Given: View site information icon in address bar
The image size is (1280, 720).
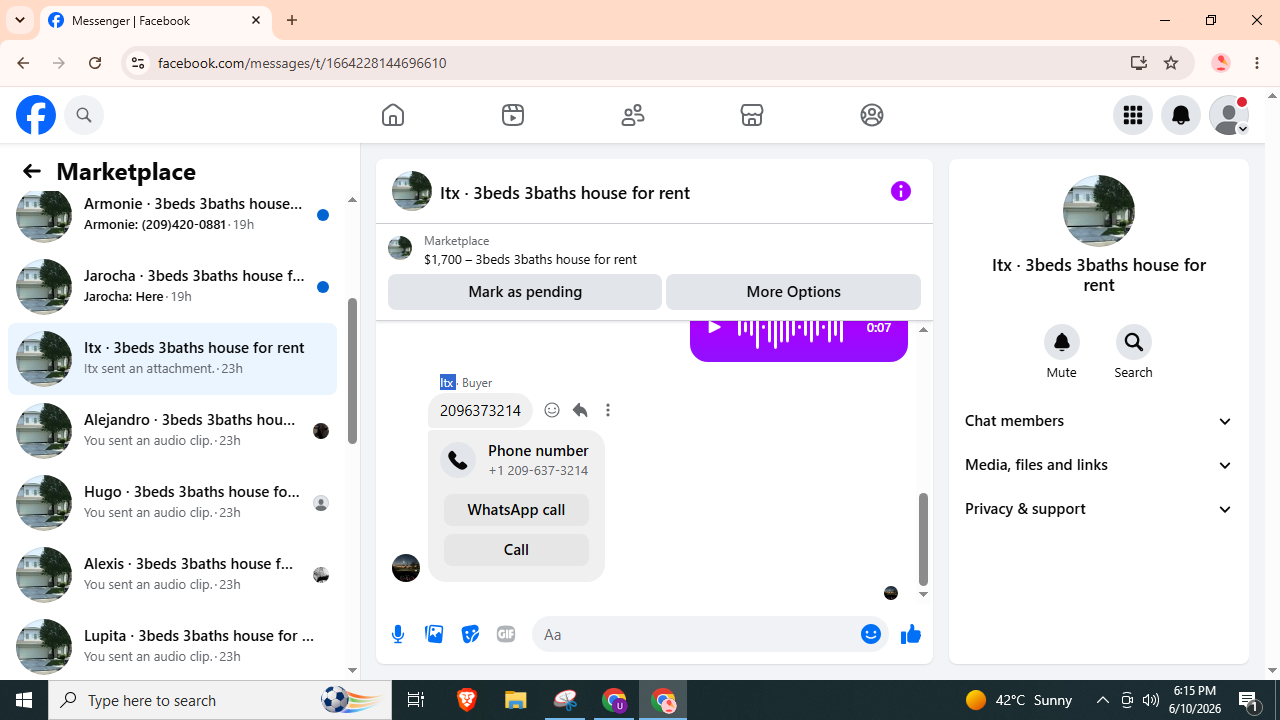Looking at the screenshot, I should (138, 63).
